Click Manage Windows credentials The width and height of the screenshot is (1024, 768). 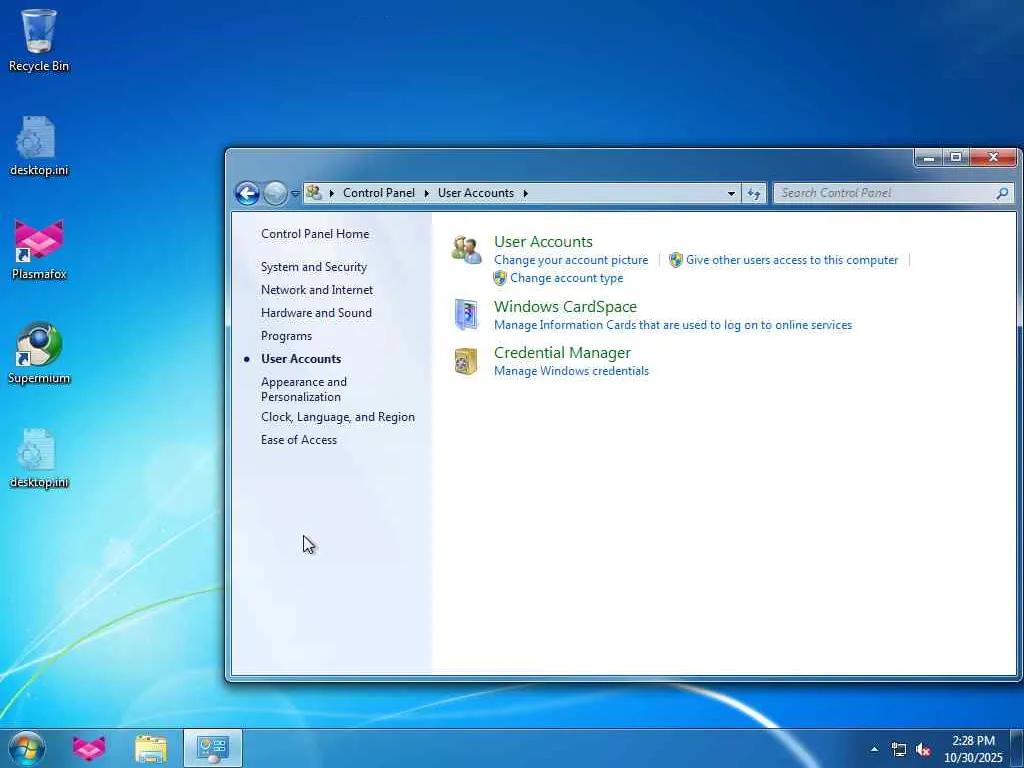coord(571,371)
